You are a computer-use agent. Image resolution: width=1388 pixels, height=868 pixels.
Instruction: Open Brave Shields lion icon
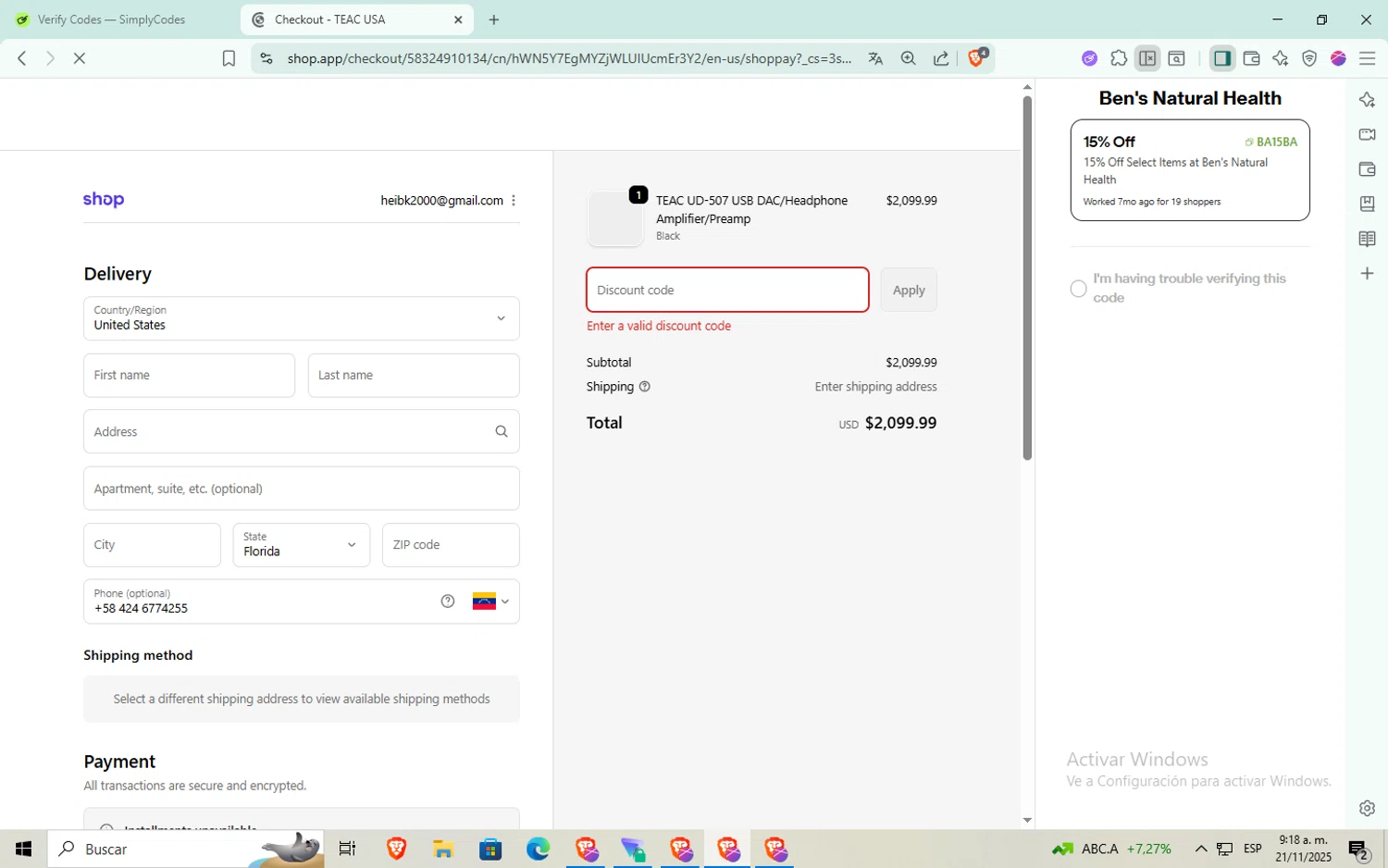977,57
